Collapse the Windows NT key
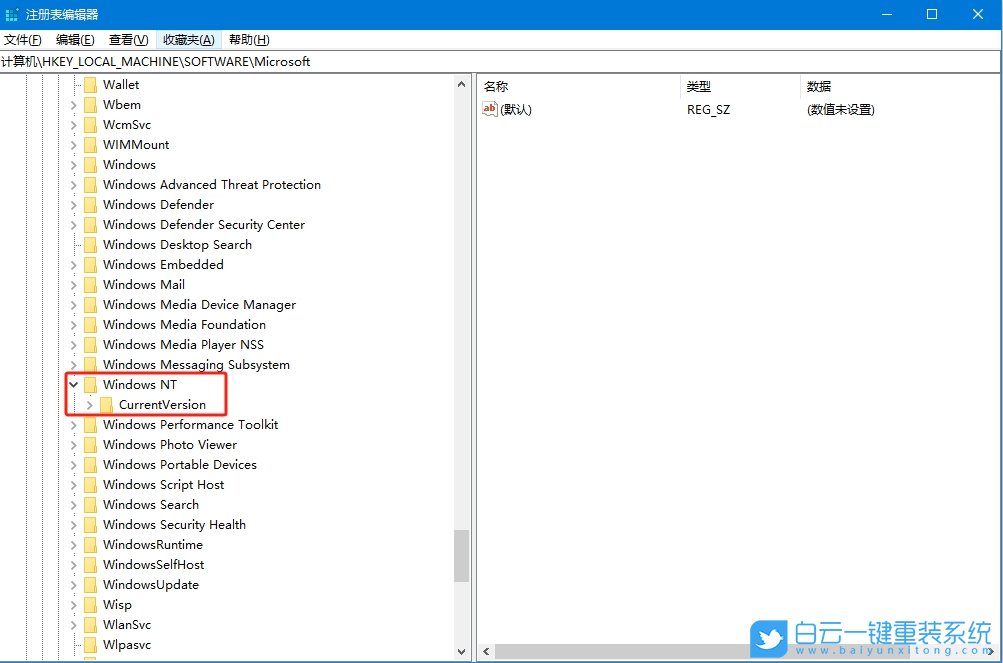Image resolution: width=1003 pixels, height=663 pixels. coord(73,384)
